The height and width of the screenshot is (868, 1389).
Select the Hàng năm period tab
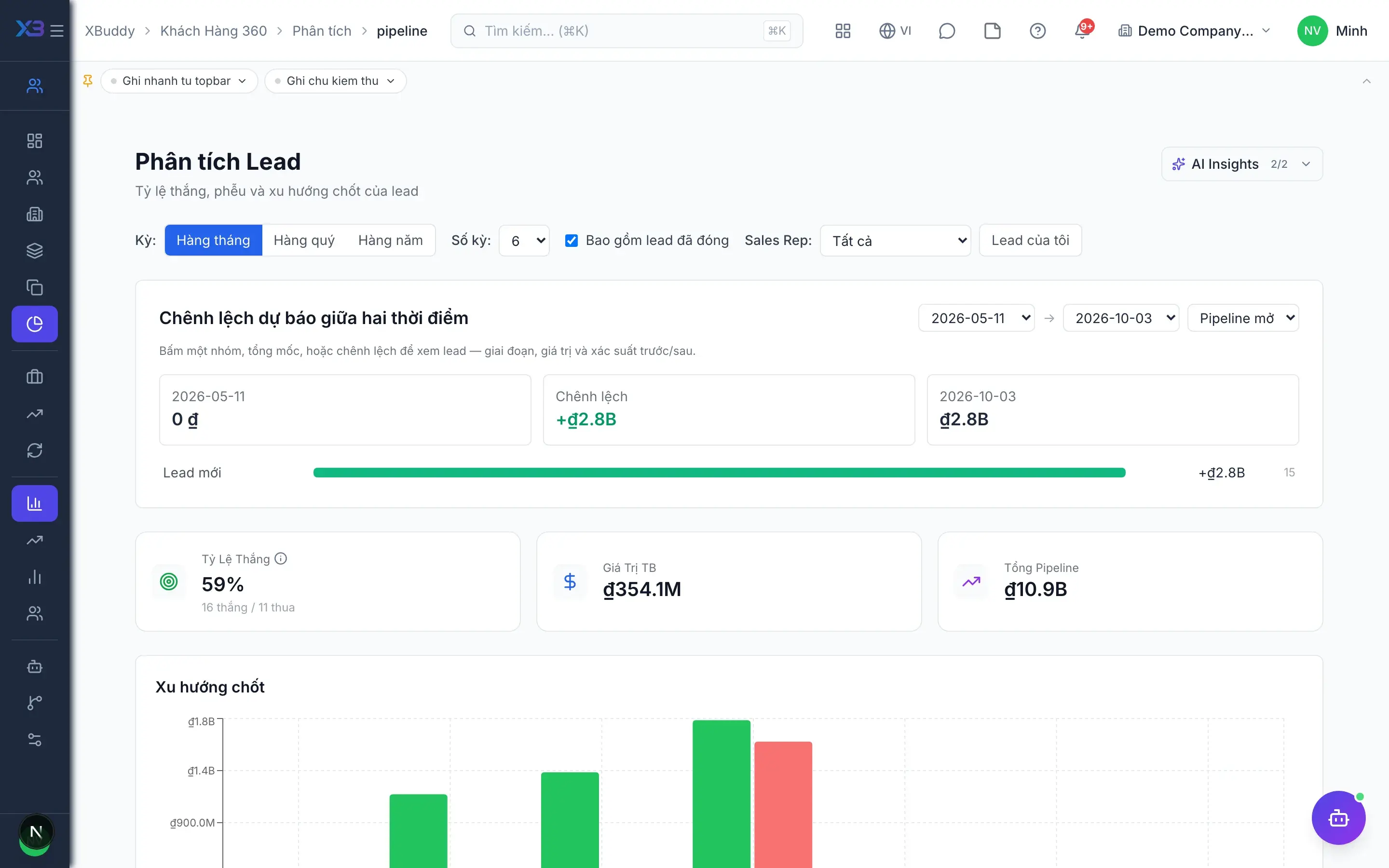[390, 241]
